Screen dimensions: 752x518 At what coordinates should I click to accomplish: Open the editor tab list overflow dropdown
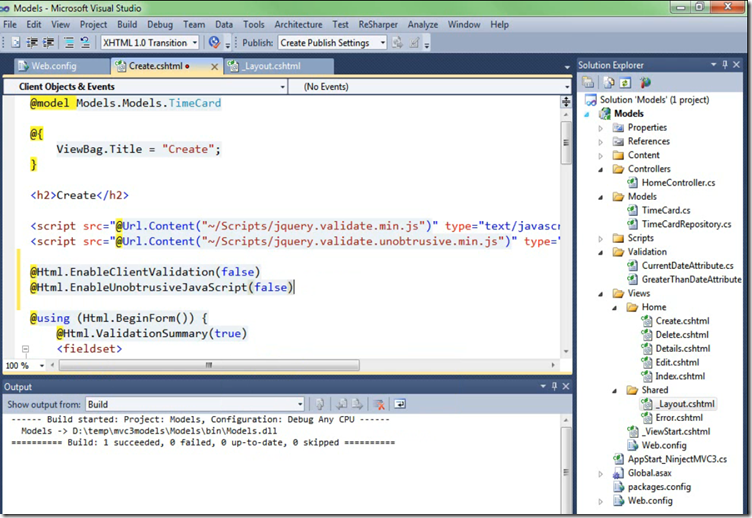tap(567, 67)
